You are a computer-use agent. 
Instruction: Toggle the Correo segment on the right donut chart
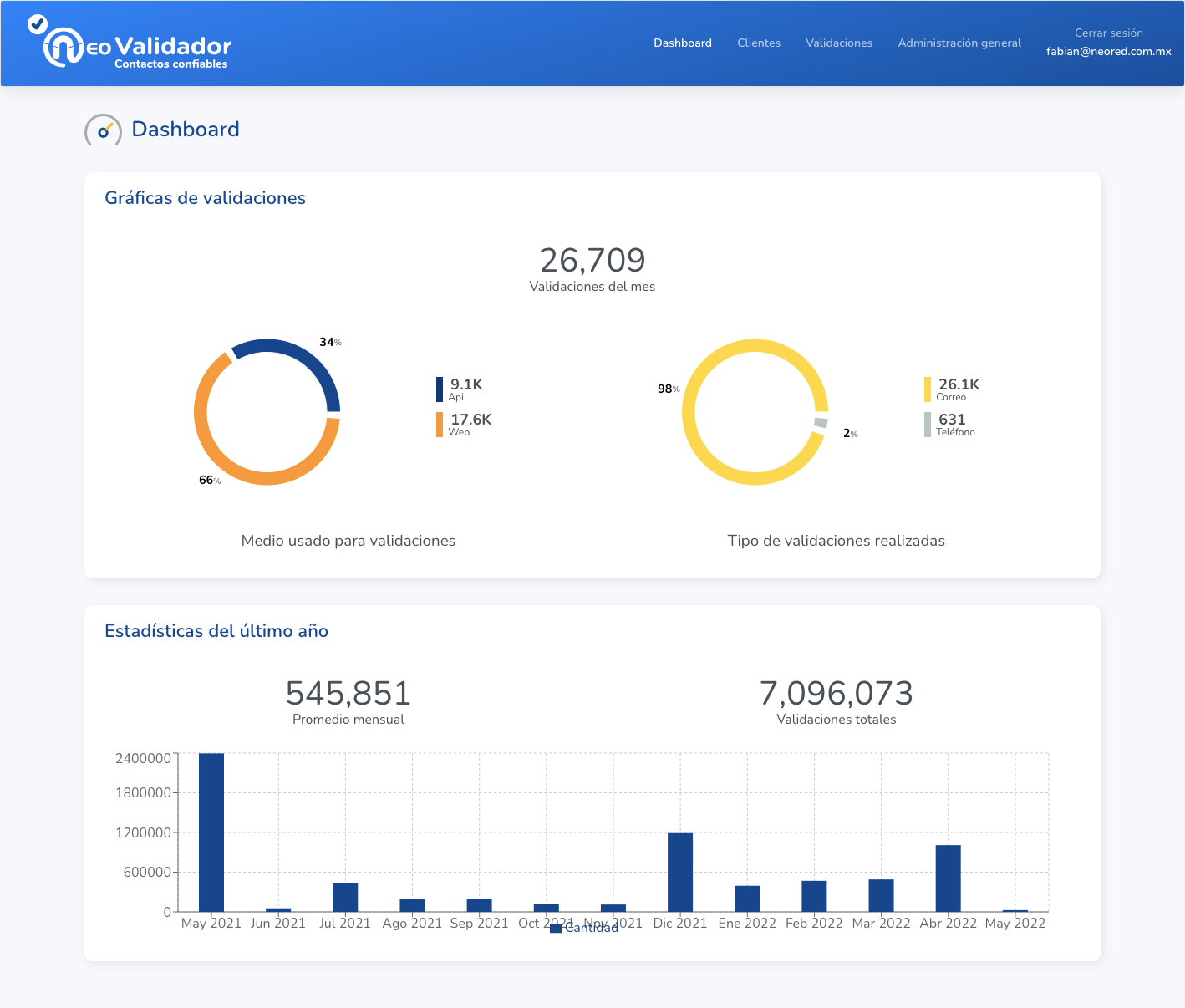click(754, 346)
